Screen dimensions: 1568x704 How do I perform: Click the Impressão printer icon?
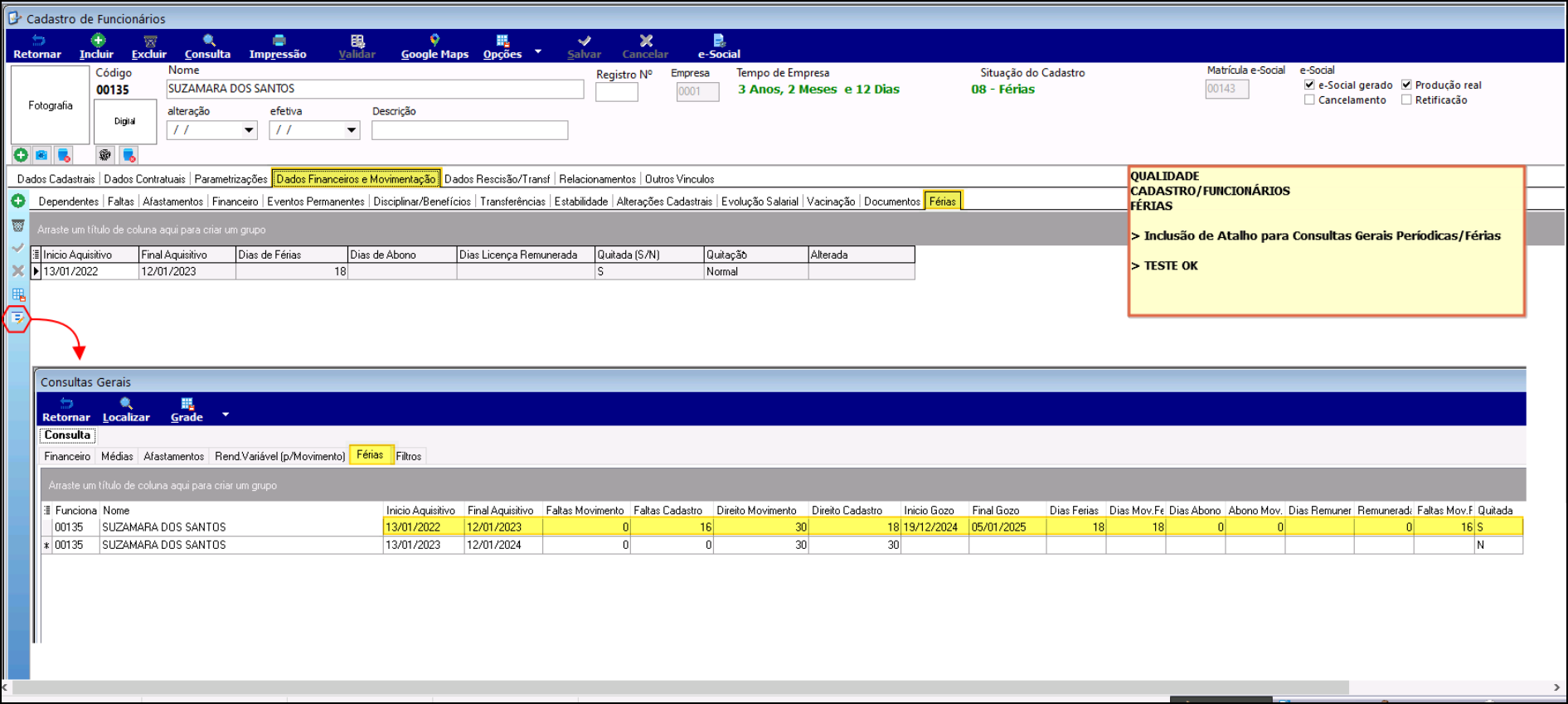click(x=279, y=40)
